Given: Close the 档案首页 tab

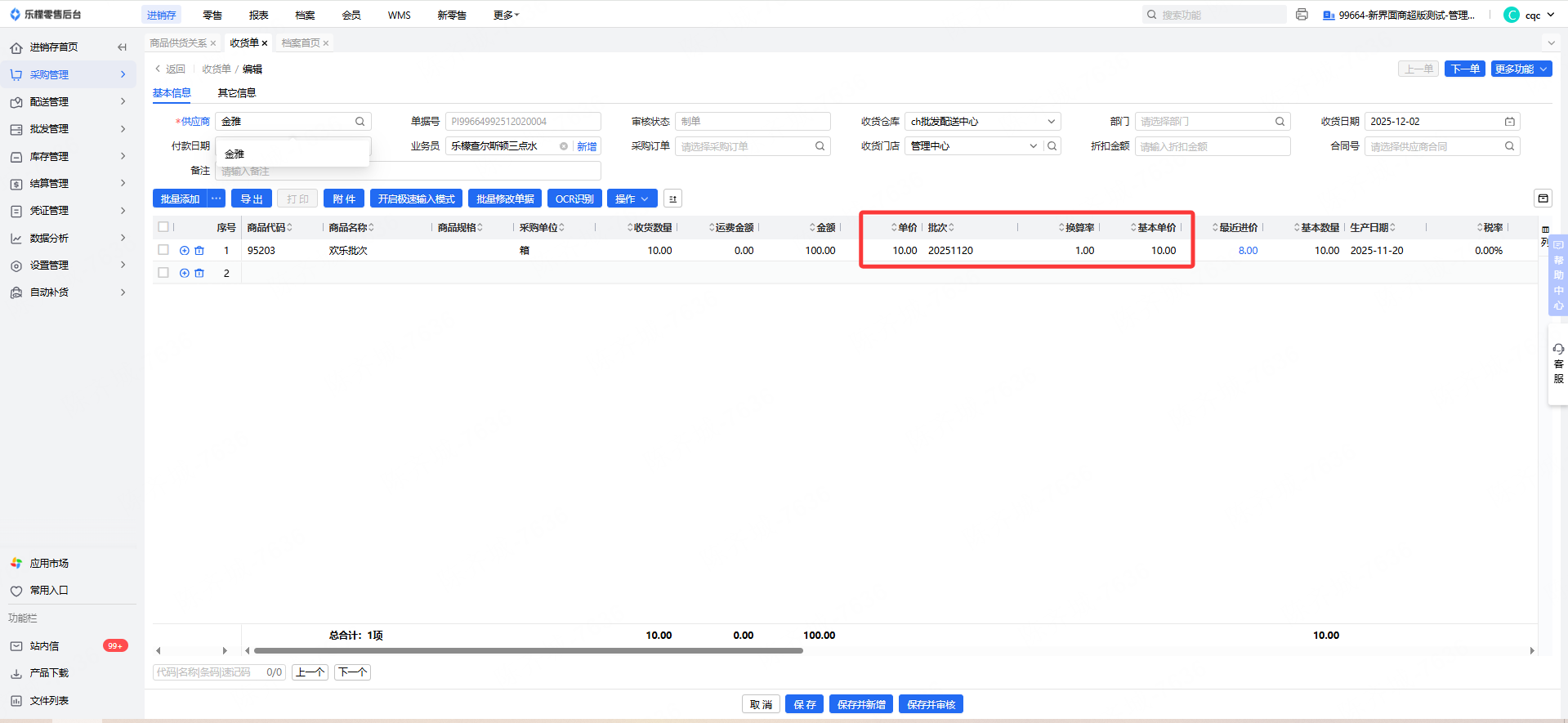Looking at the screenshot, I should [x=326, y=43].
